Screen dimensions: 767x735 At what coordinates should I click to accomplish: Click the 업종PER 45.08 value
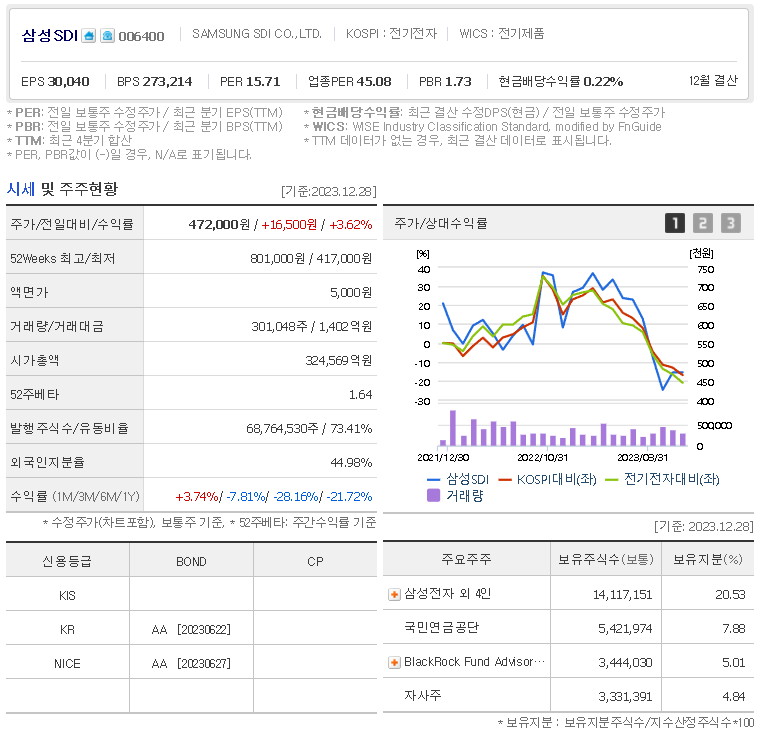374,82
